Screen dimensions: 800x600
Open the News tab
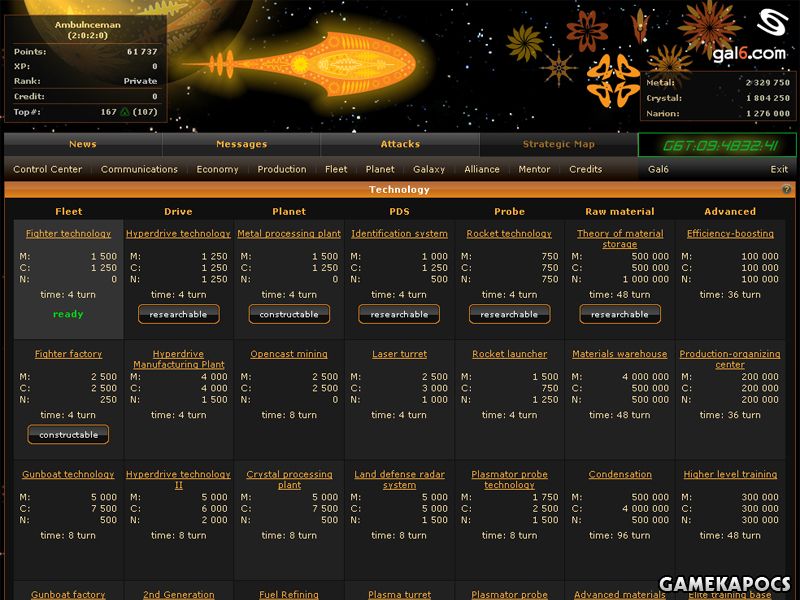[83, 144]
